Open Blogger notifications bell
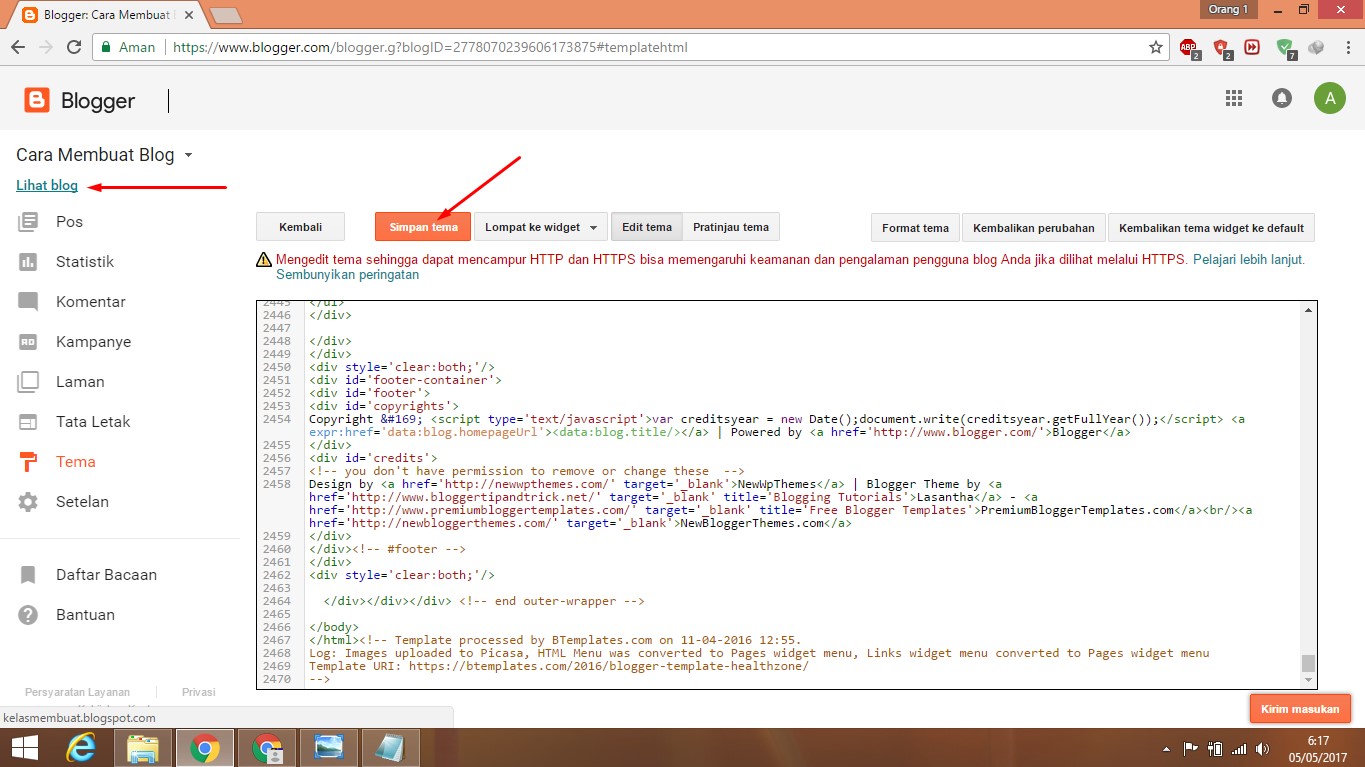The width and height of the screenshot is (1365, 767). [x=1281, y=98]
